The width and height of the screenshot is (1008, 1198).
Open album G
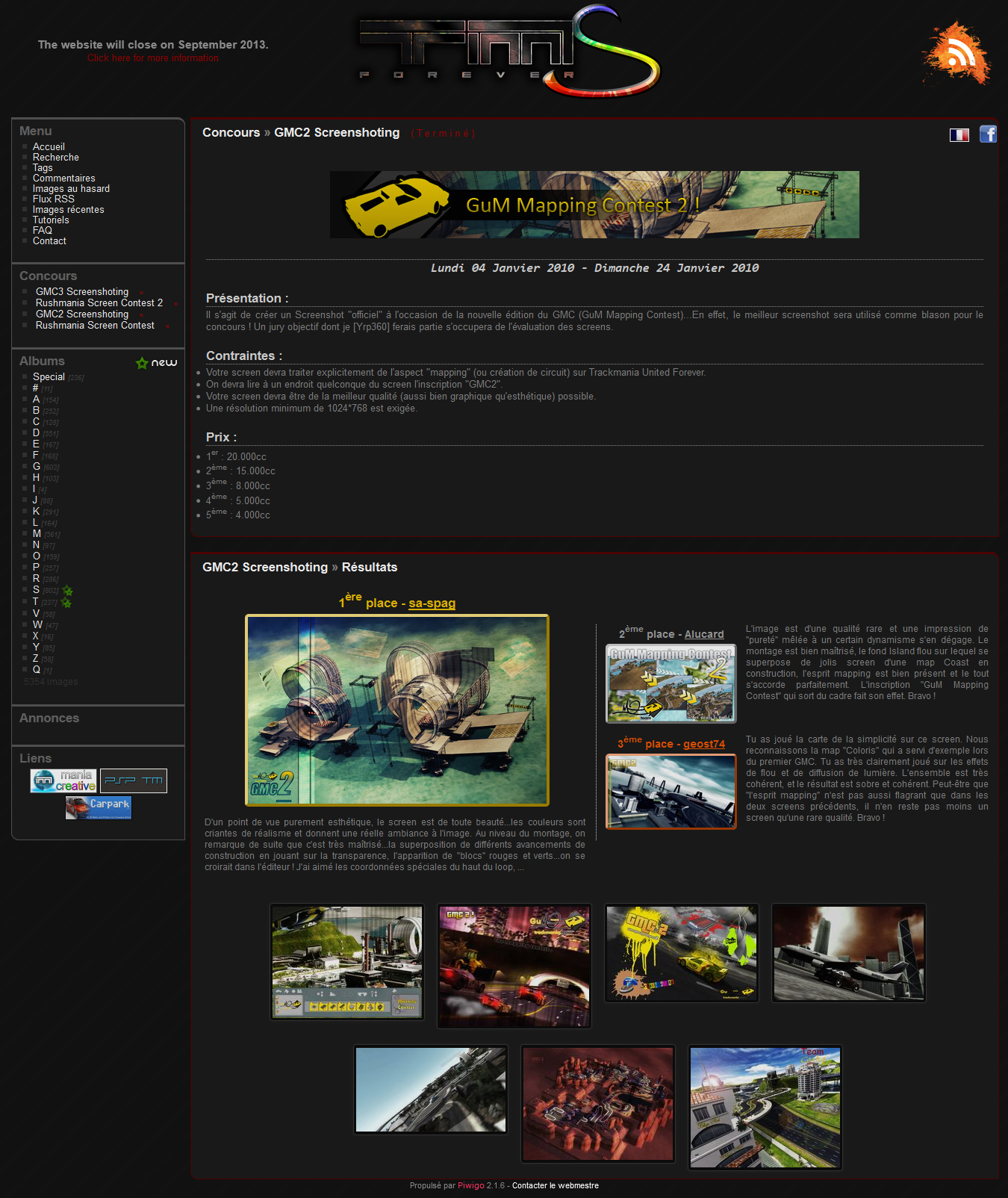click(x=37, y=466)
